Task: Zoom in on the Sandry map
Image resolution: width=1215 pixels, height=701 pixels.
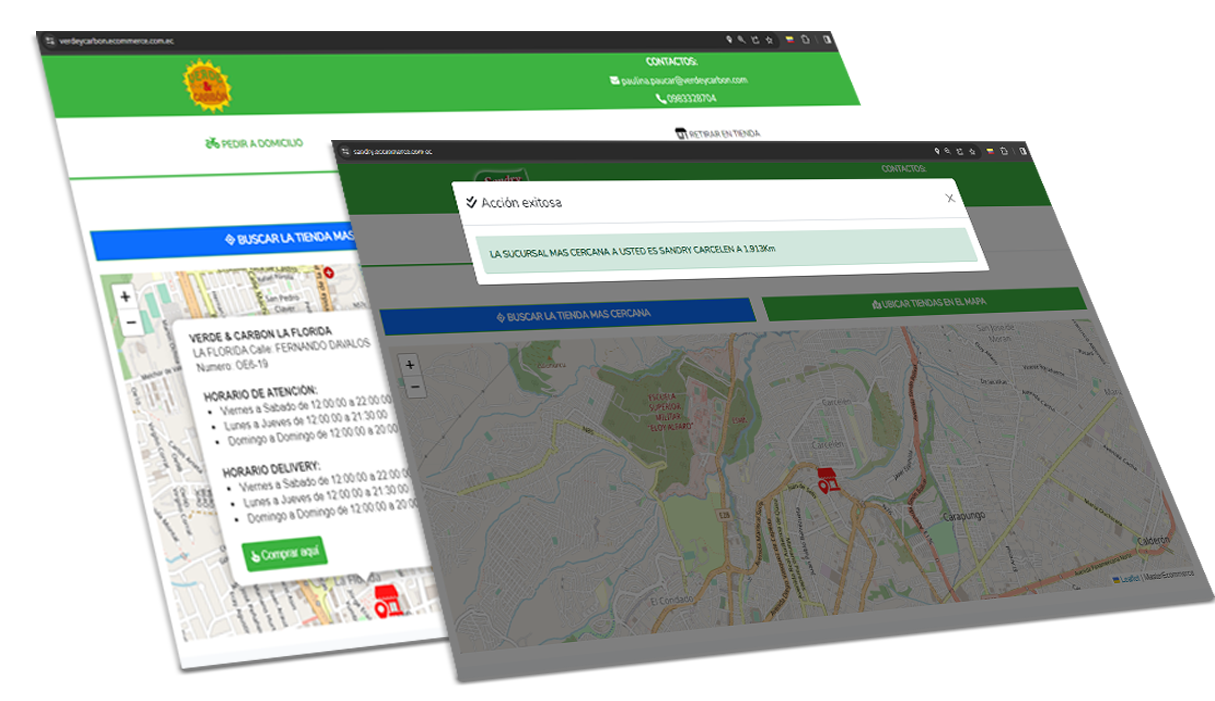Action: click(410, 365)
